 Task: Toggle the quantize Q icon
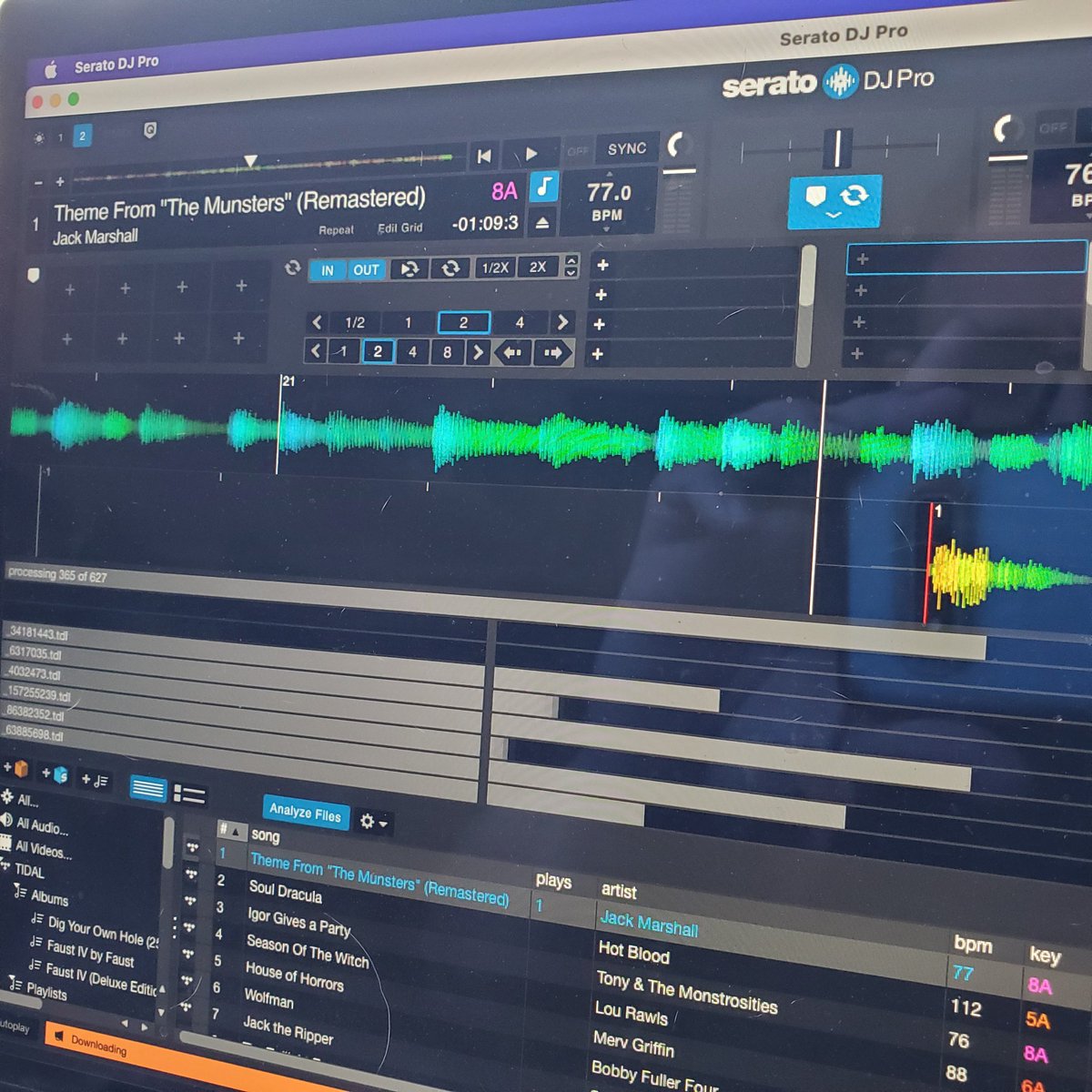150,131
